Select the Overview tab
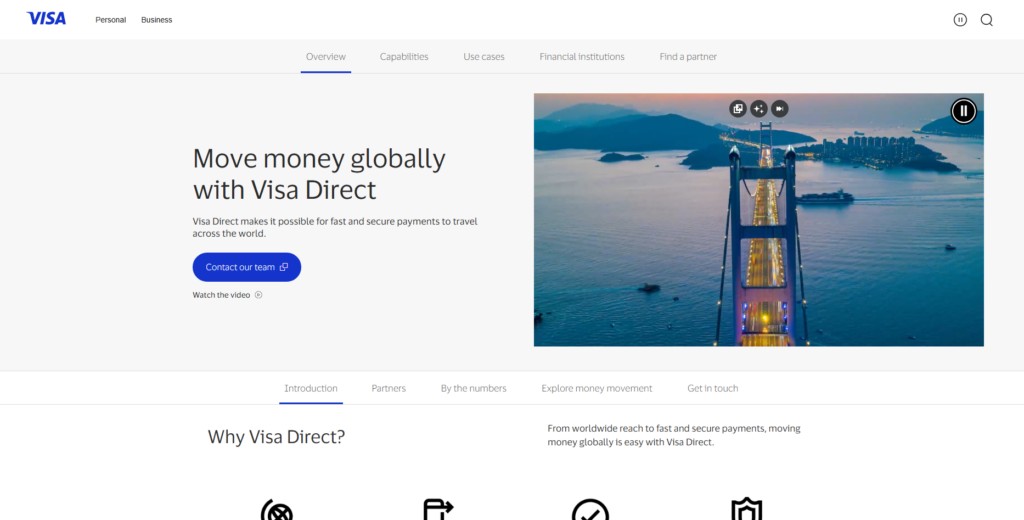The width and height of the screenshot is (1024, 520). [x=326, y=57]
